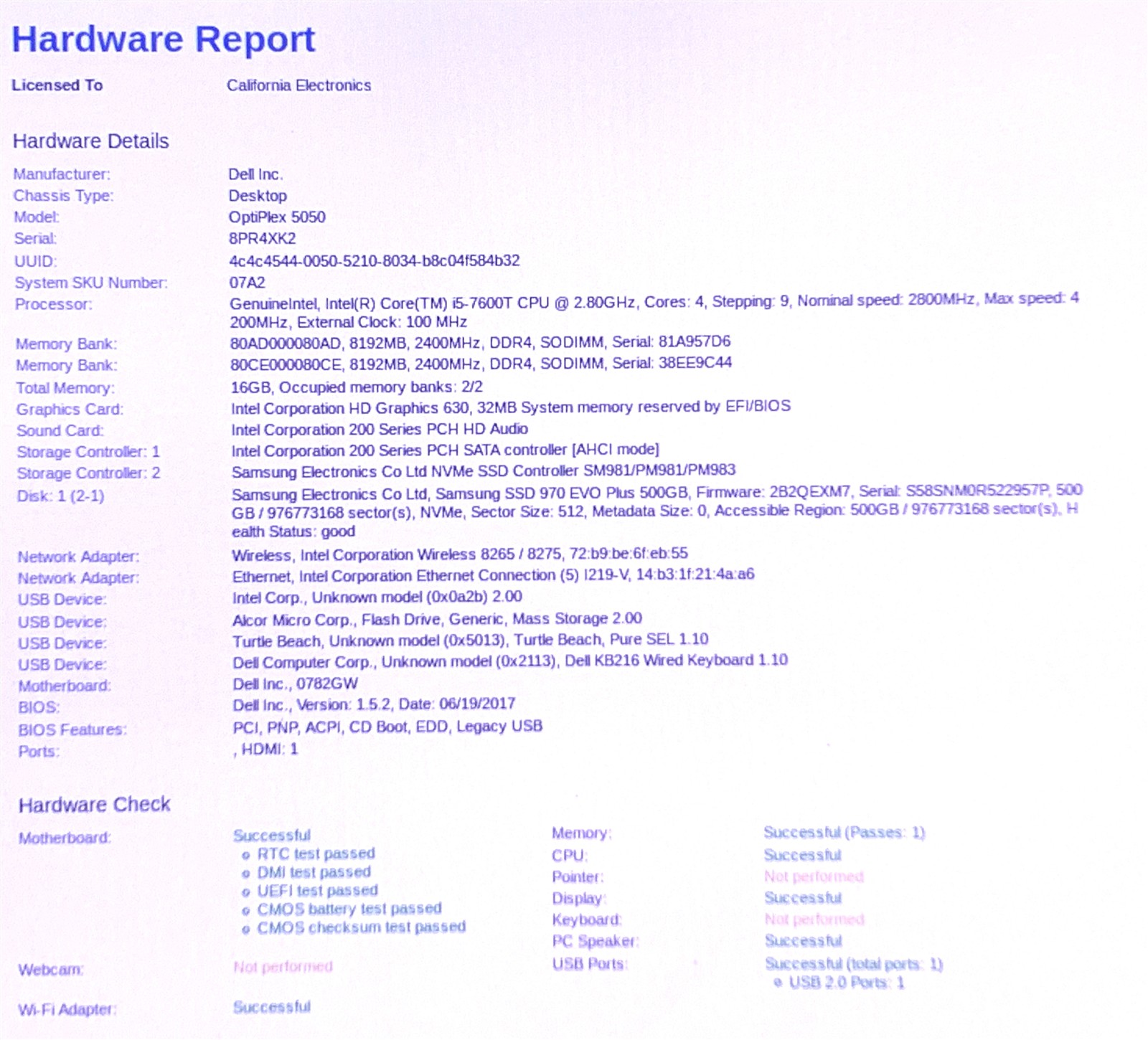This screenshot has width=1148, height=1040.
Task: Select the Storage Controller: 2 label
Action: point(88,473)
